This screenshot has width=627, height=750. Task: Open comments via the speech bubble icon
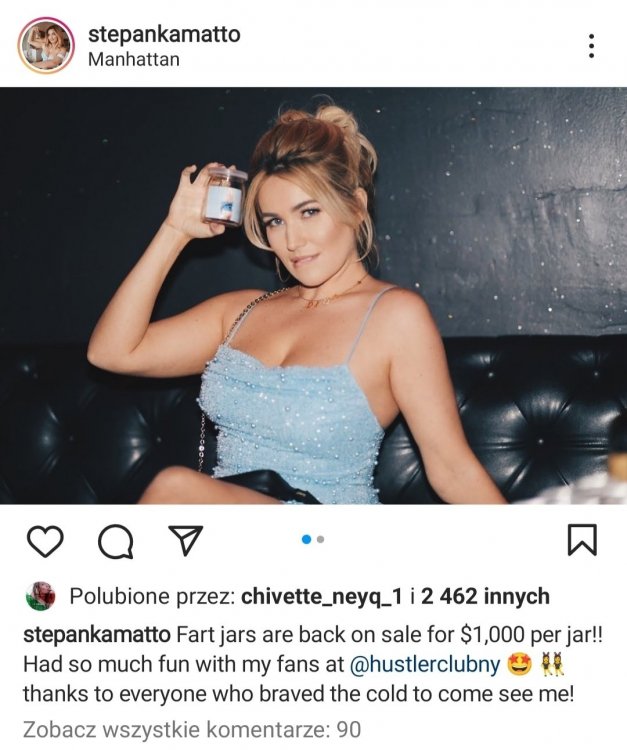click(115, 541)
